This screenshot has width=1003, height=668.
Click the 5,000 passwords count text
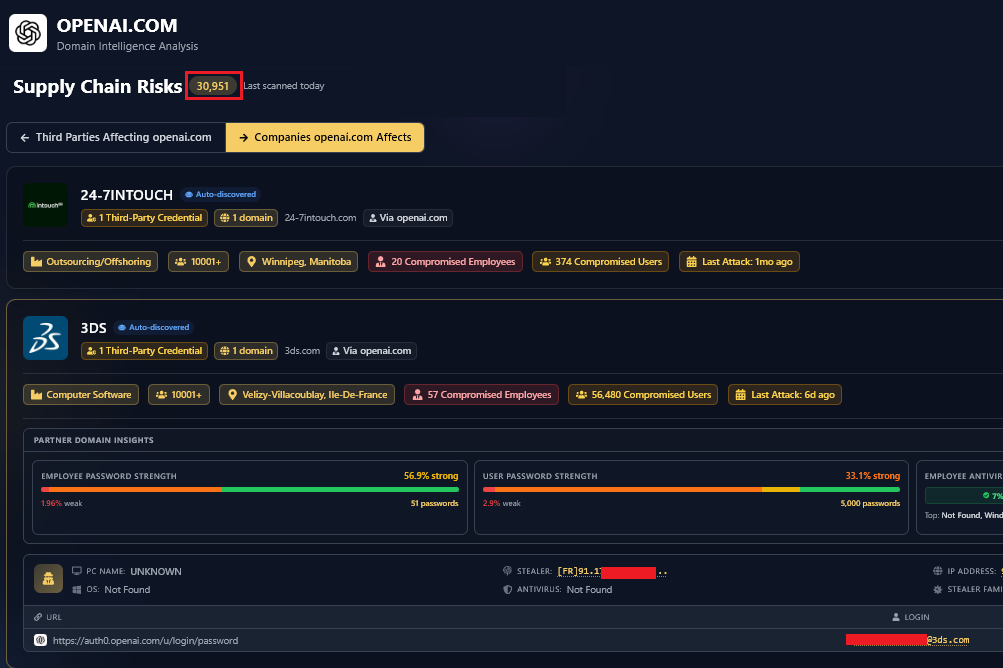click(870, 504)
